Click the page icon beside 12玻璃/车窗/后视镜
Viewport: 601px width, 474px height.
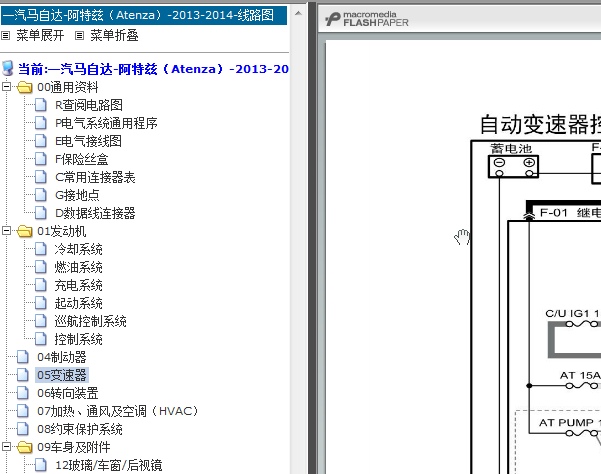(x=41, y=465)
